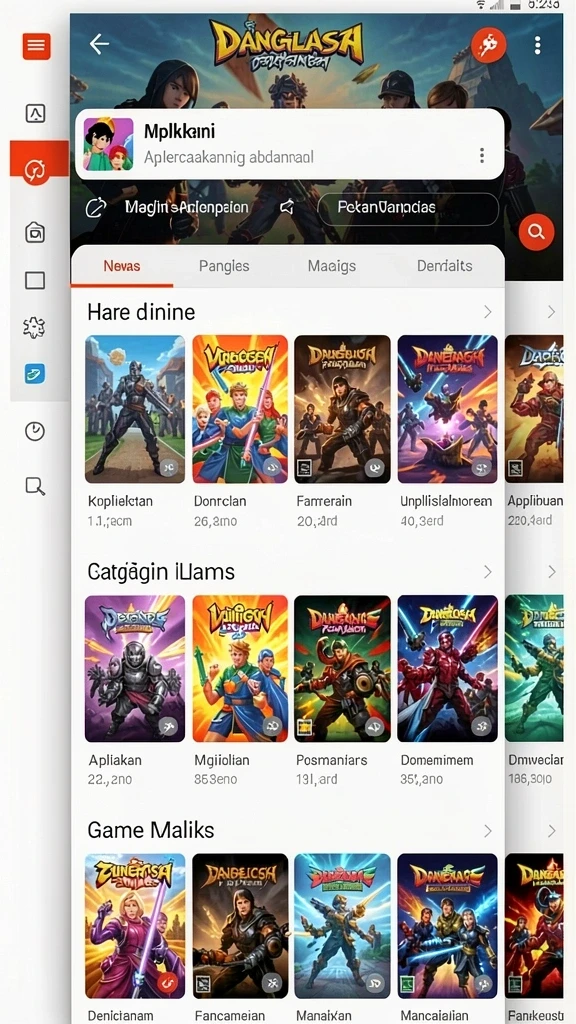Open the Famerain game thumbnail
576x1024 pixels.
pyautogui.click(x=342, y=409)
